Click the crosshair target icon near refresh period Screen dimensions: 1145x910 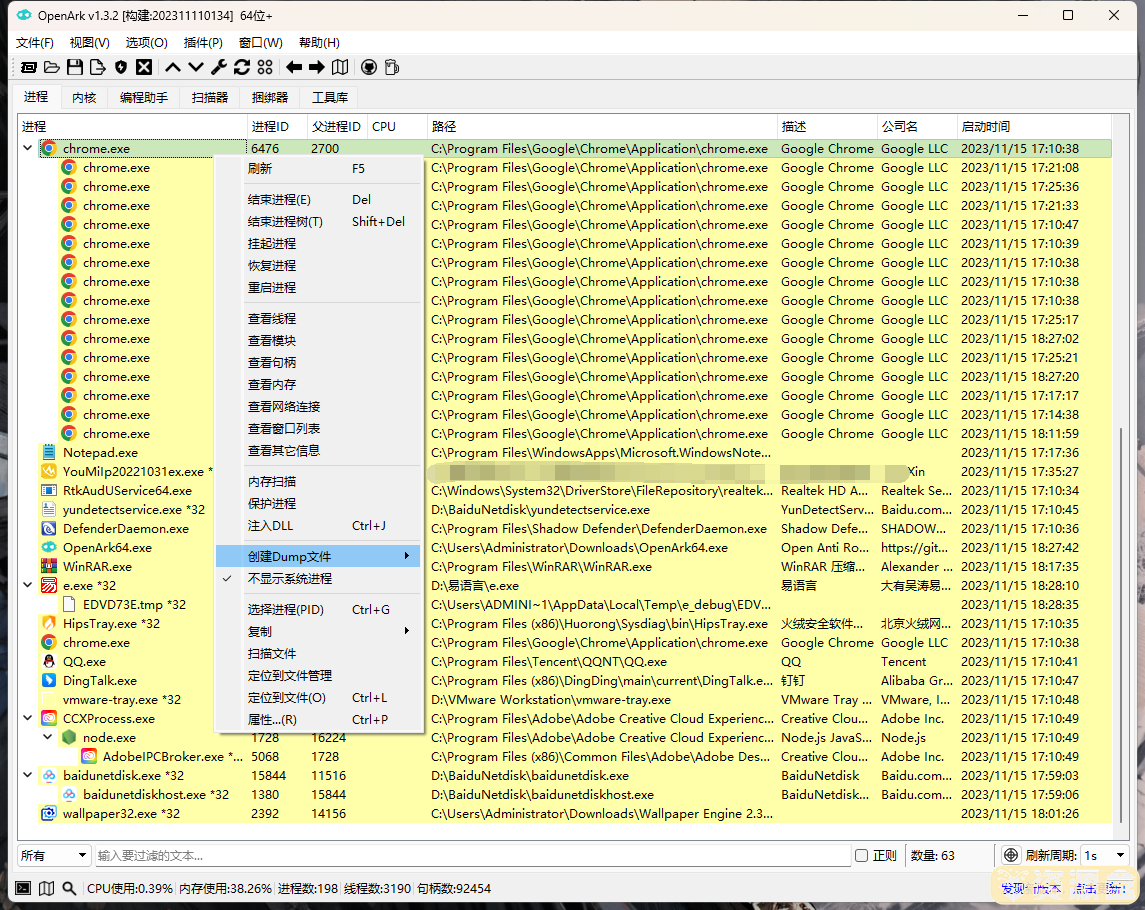click(1011, 855)
